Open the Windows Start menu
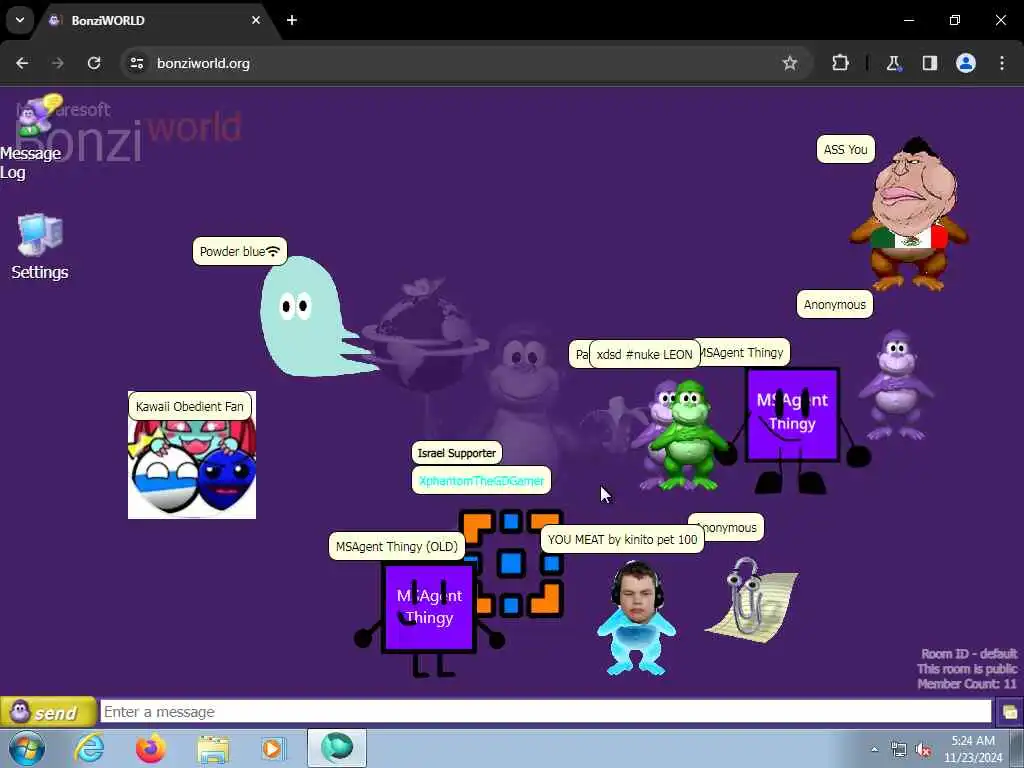Viewport: 1024px width, 768px height. tap(27, 748)
